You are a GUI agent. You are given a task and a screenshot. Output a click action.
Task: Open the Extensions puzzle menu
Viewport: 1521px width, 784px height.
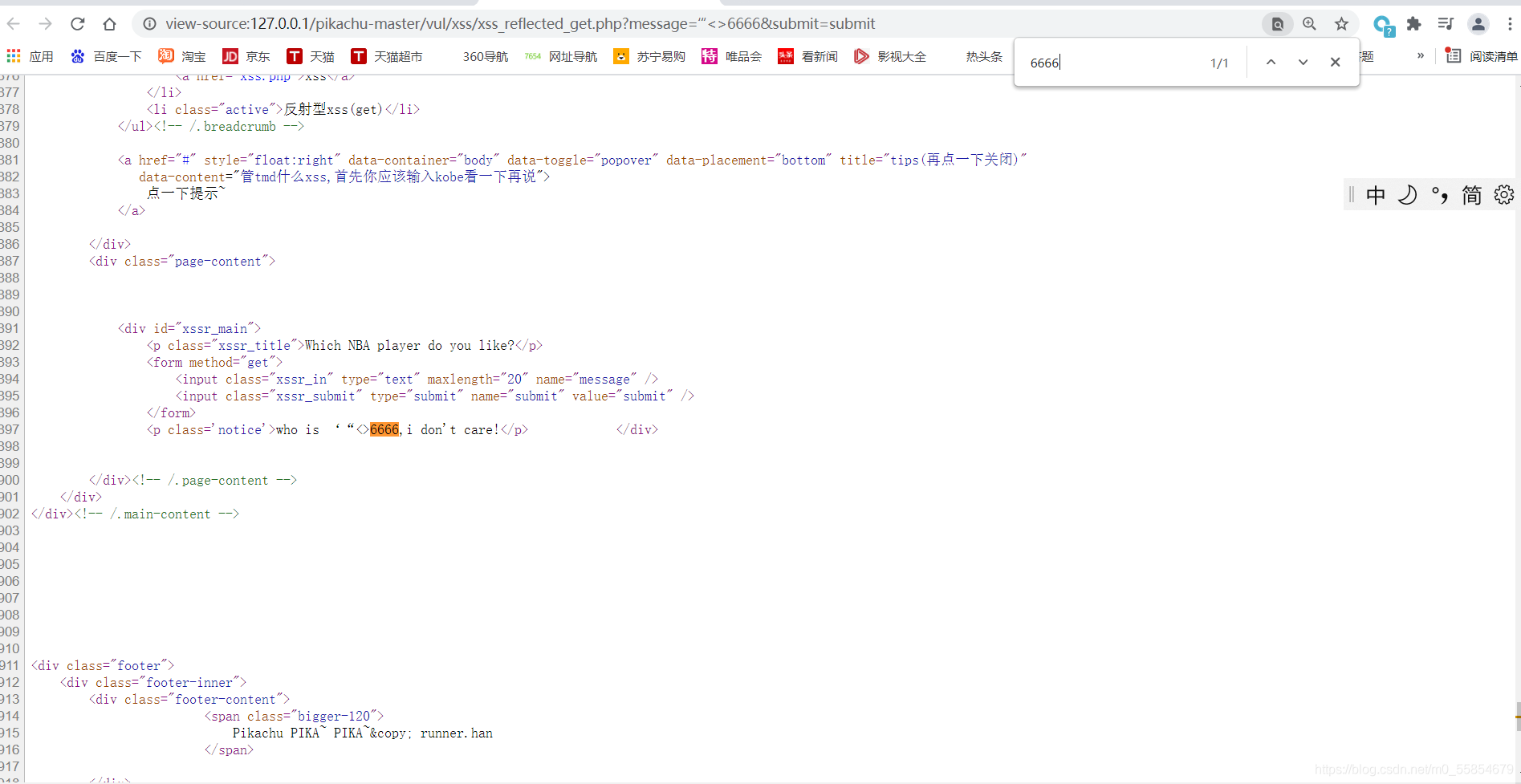coord(1414,24)
